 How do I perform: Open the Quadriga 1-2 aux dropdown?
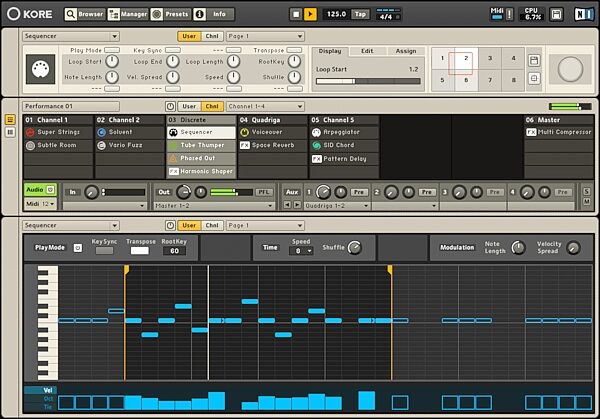point(337,206)
